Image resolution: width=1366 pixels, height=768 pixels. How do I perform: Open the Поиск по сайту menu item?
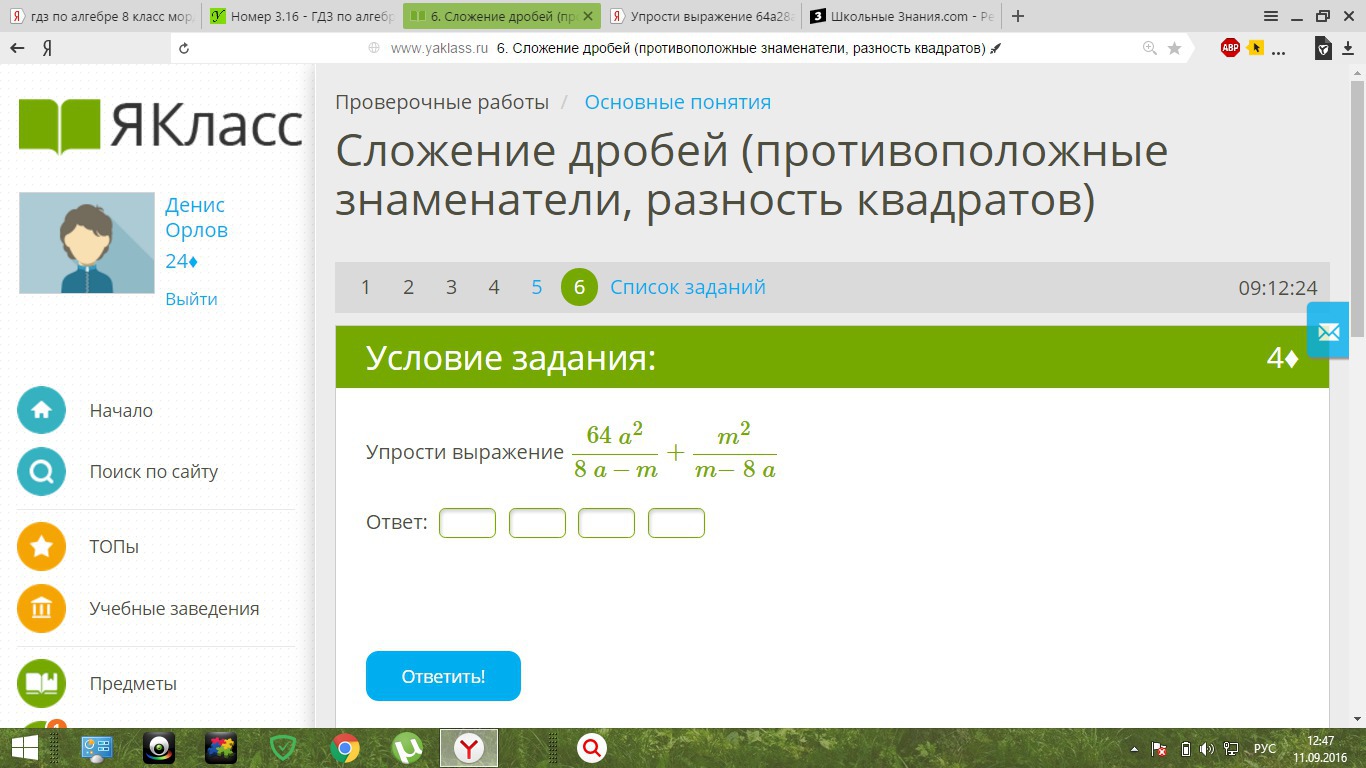154,472
